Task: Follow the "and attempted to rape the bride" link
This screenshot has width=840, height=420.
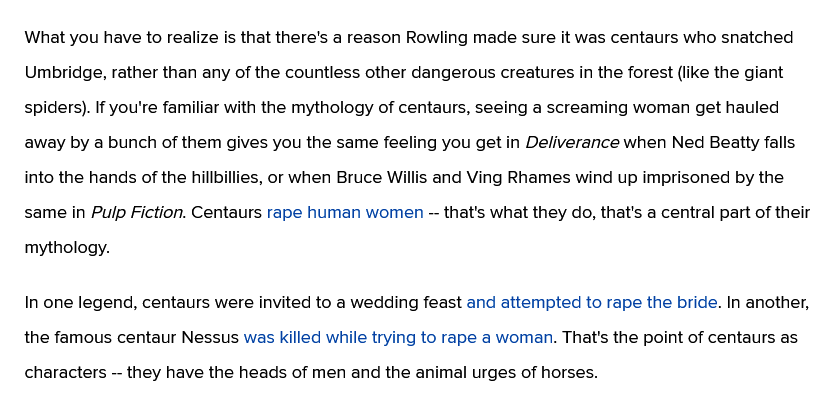Action: tap(592, 303)
